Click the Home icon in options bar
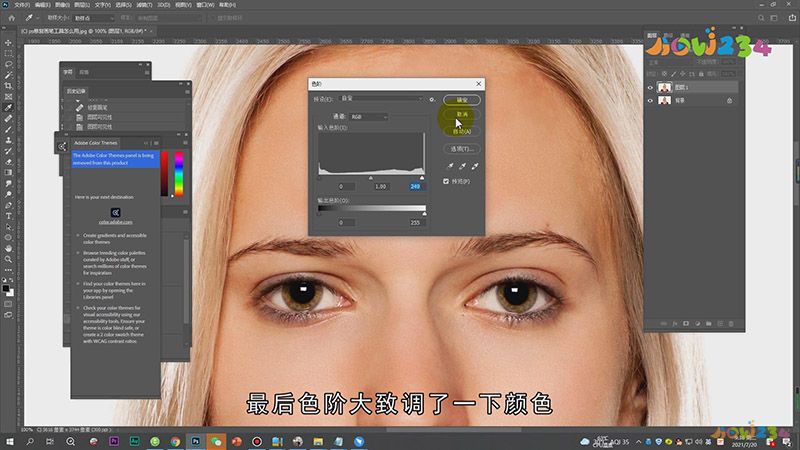Image resolution: width=800 pixels, height=450 pixels. click(12, 18)
